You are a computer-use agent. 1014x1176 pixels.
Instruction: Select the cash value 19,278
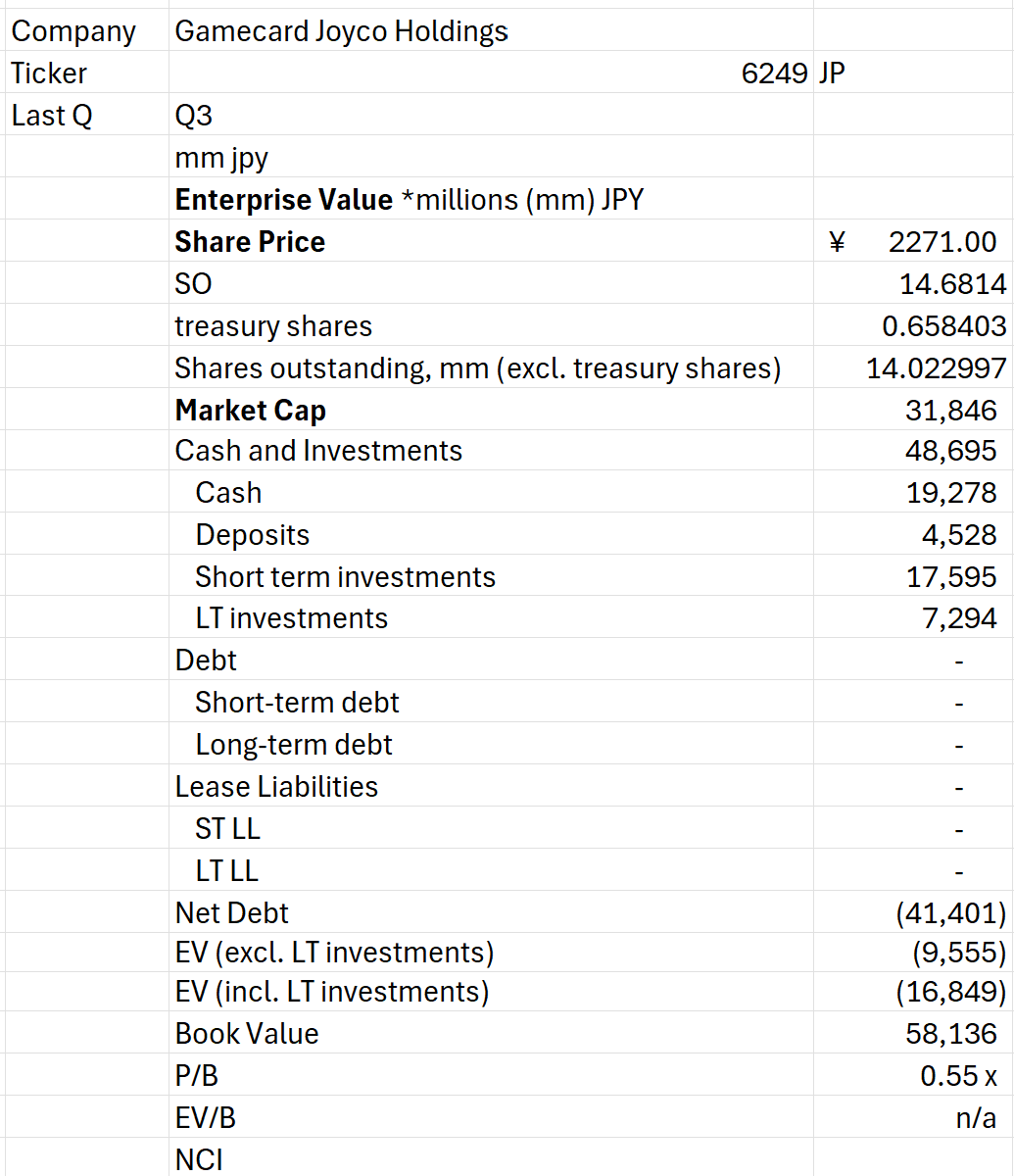pyautogui.click(x=951, y=493)
